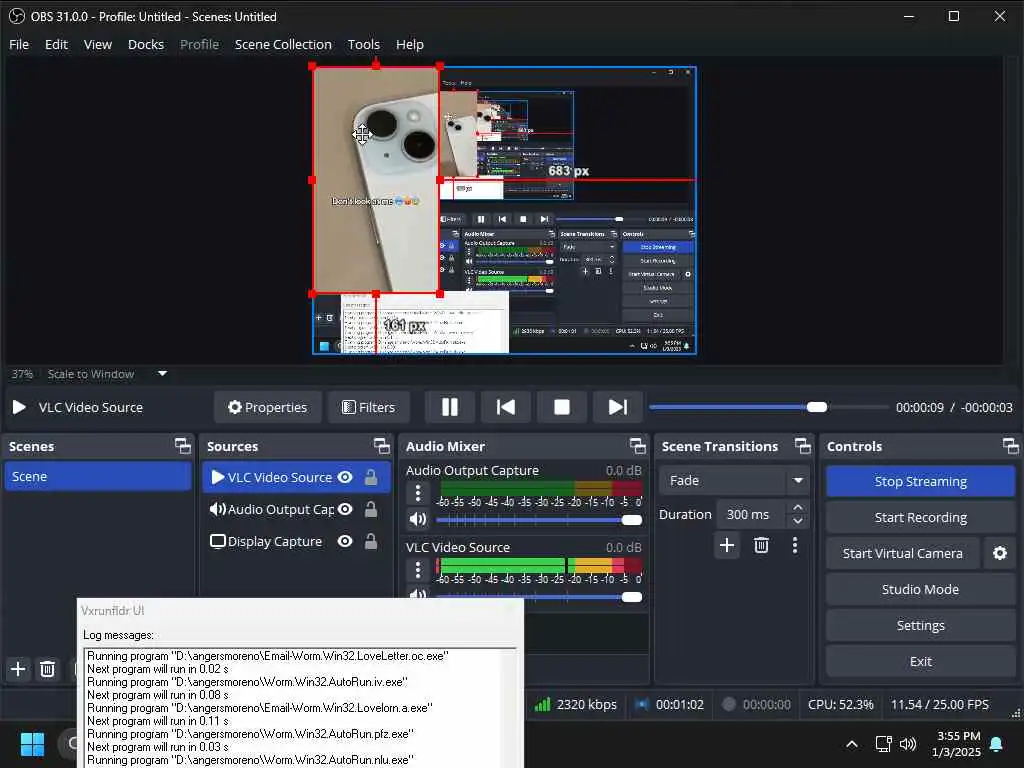Viewport: 1024px width, 768px height.
Task: Open taskbar volume control
Action: [x=908, y=744]
